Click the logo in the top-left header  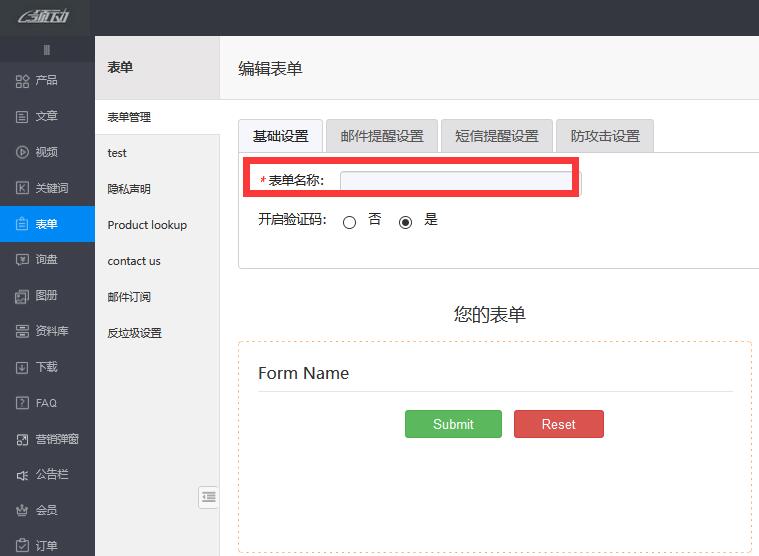point(44,17)
